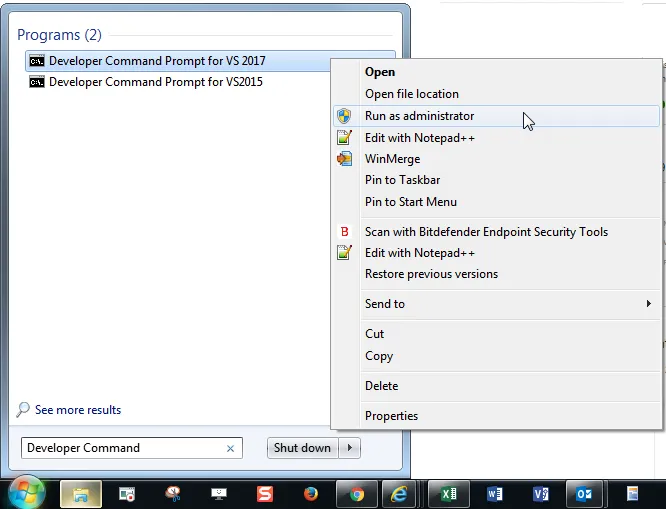Expand the Send to submenu arrow
The image size is (666, 509).
pyautogui.click(x=649, y=303)
